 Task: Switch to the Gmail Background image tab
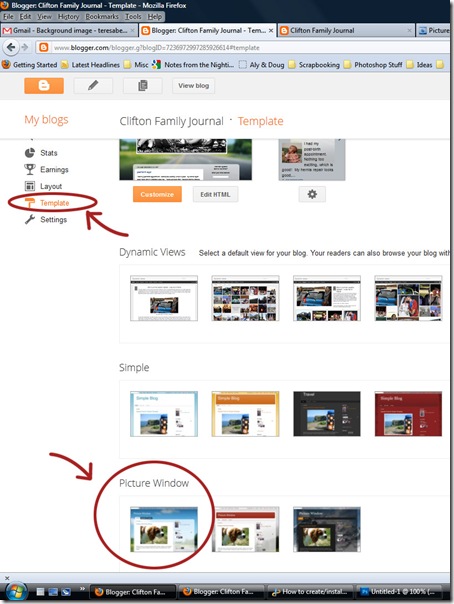point(69,30)
